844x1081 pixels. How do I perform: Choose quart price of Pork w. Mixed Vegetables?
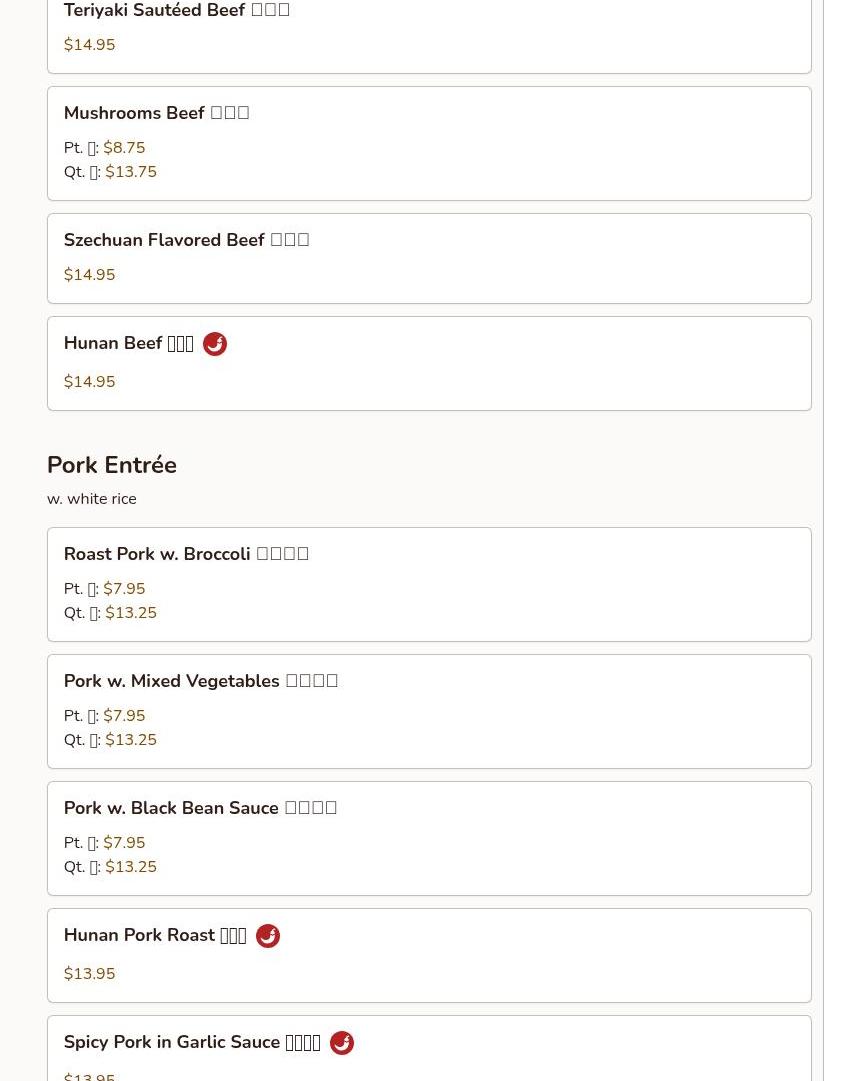tap(131, 740)
